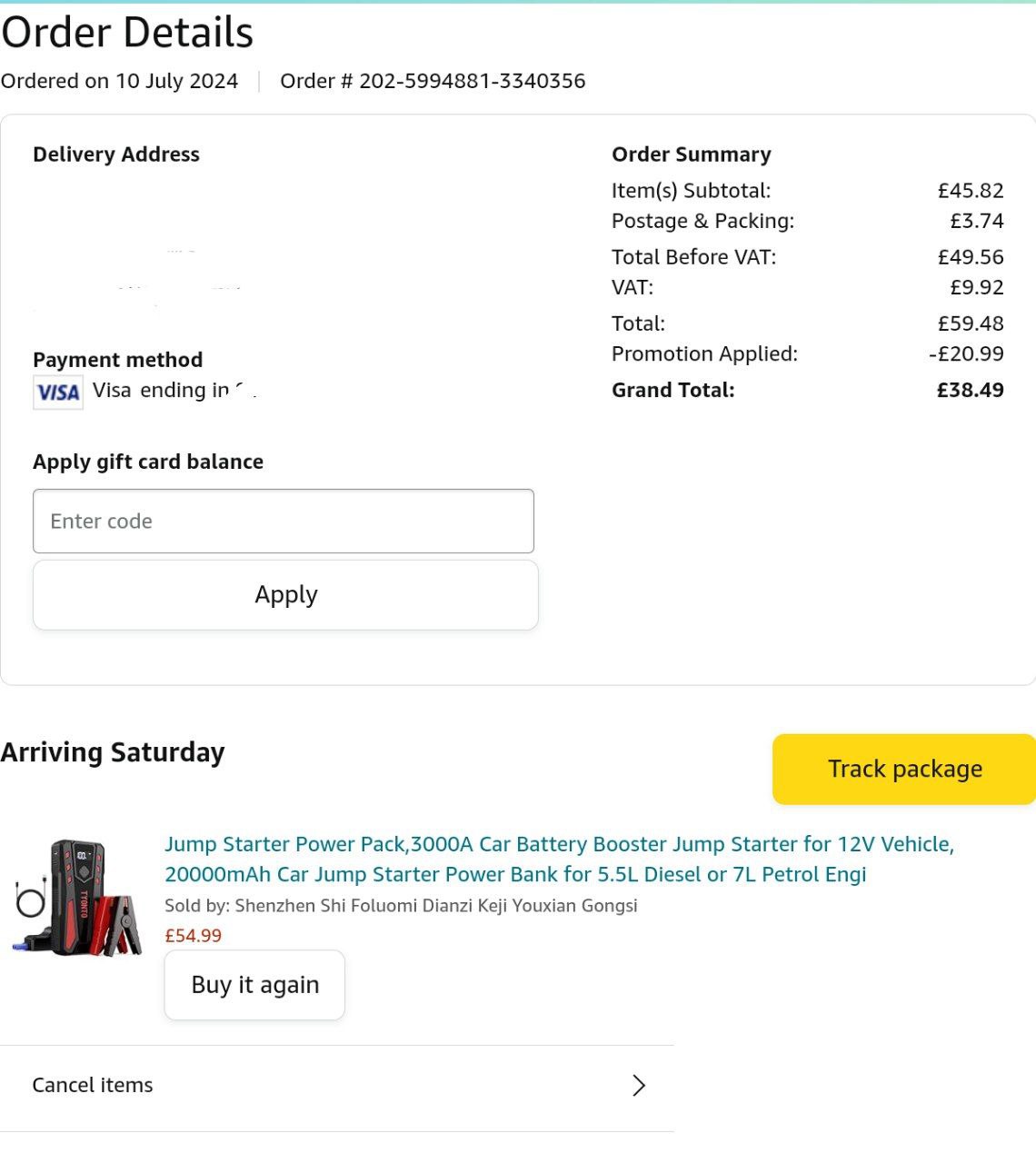Click the Grand Total amount £38.49
This screenshot has width=1036, height=1163.
970,390
